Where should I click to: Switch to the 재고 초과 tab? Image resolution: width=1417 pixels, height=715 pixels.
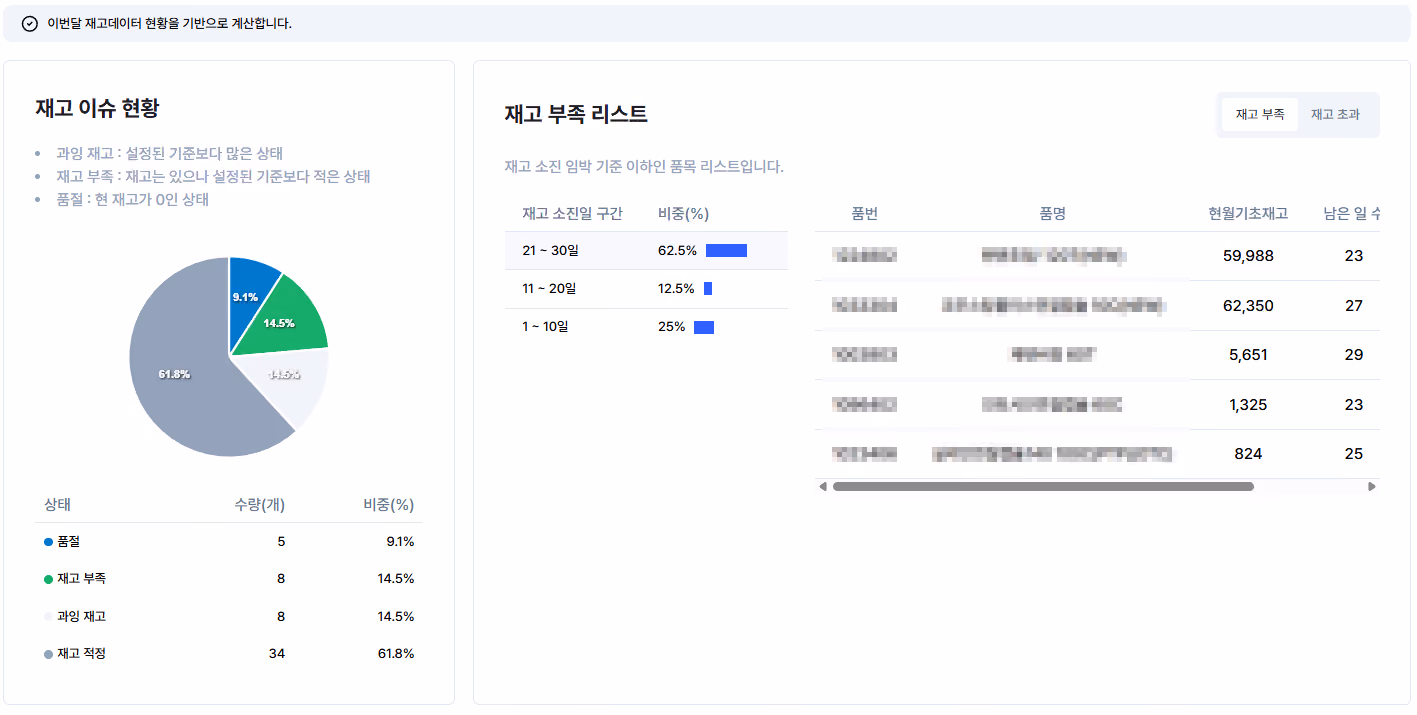(1335, 115)
